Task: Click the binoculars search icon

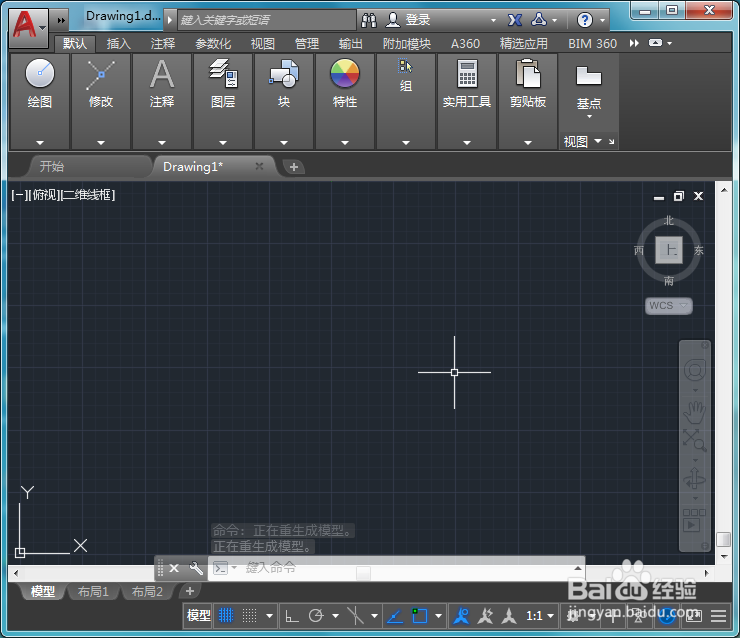Action: 369,20
